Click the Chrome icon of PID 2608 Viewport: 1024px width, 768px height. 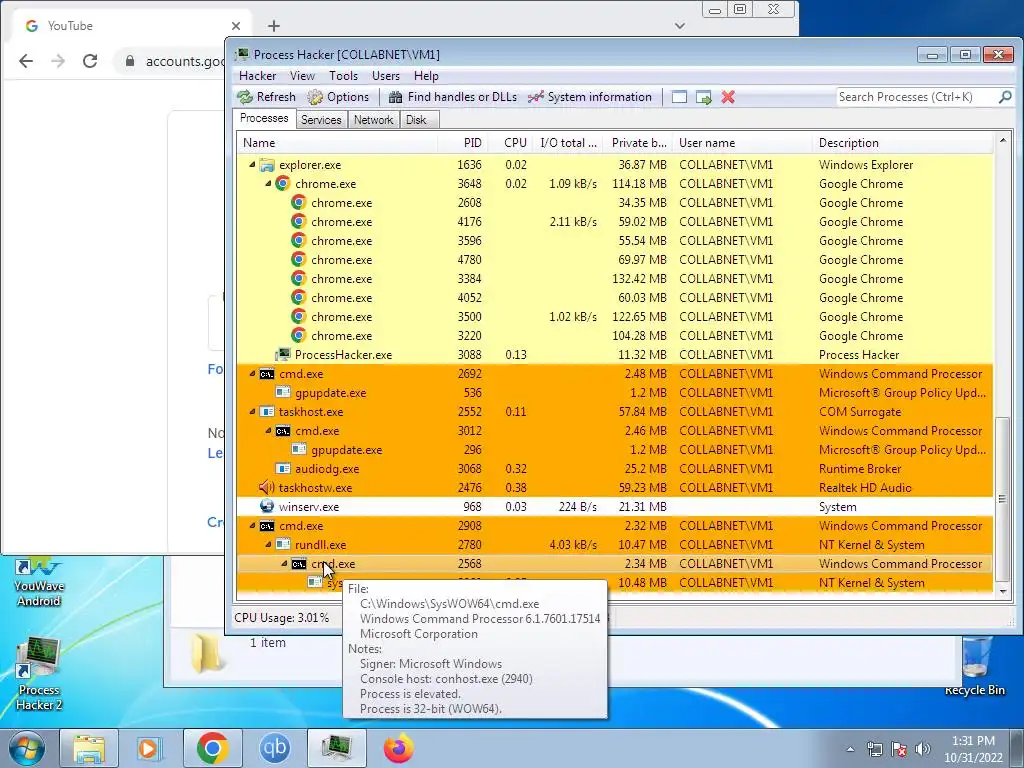[x=298, y=202]
